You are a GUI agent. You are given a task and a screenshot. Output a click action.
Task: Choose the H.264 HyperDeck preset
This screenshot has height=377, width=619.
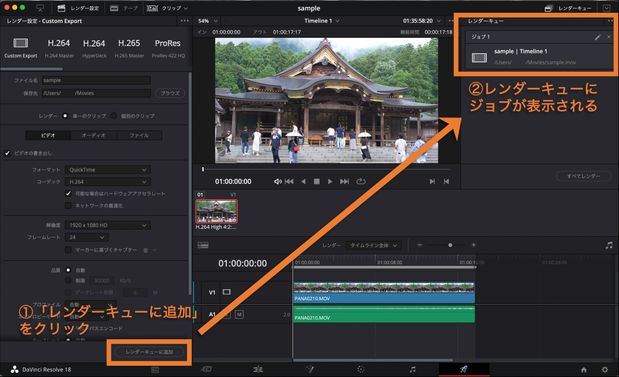94,48
